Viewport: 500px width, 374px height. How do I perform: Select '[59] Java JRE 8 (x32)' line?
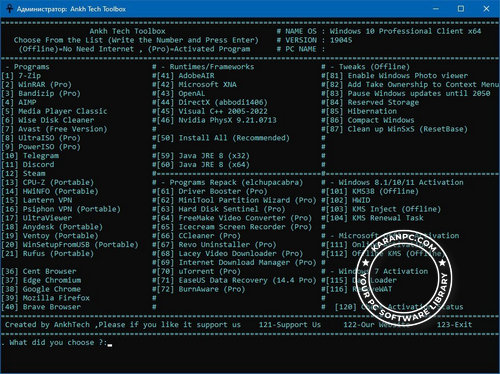pyautogui.click(x=203, y=156)
